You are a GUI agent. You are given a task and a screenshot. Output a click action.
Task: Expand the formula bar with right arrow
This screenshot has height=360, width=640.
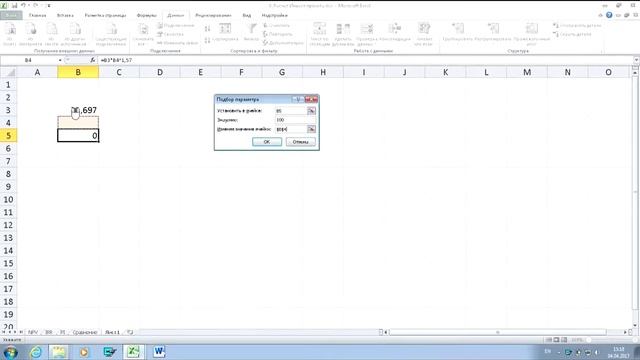point(636,60)
